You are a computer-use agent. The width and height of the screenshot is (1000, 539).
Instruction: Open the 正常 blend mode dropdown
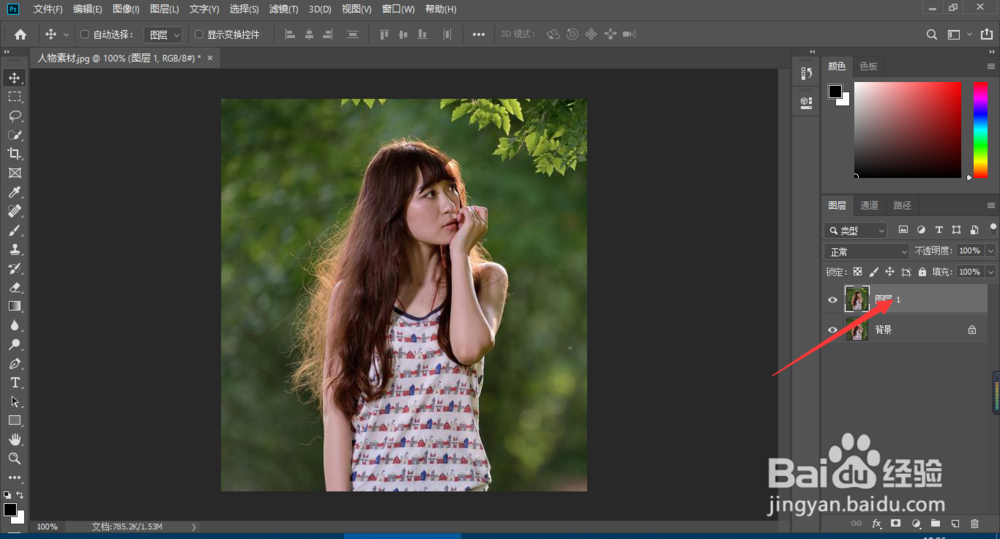pyautogui.click(x=866, y=251)
